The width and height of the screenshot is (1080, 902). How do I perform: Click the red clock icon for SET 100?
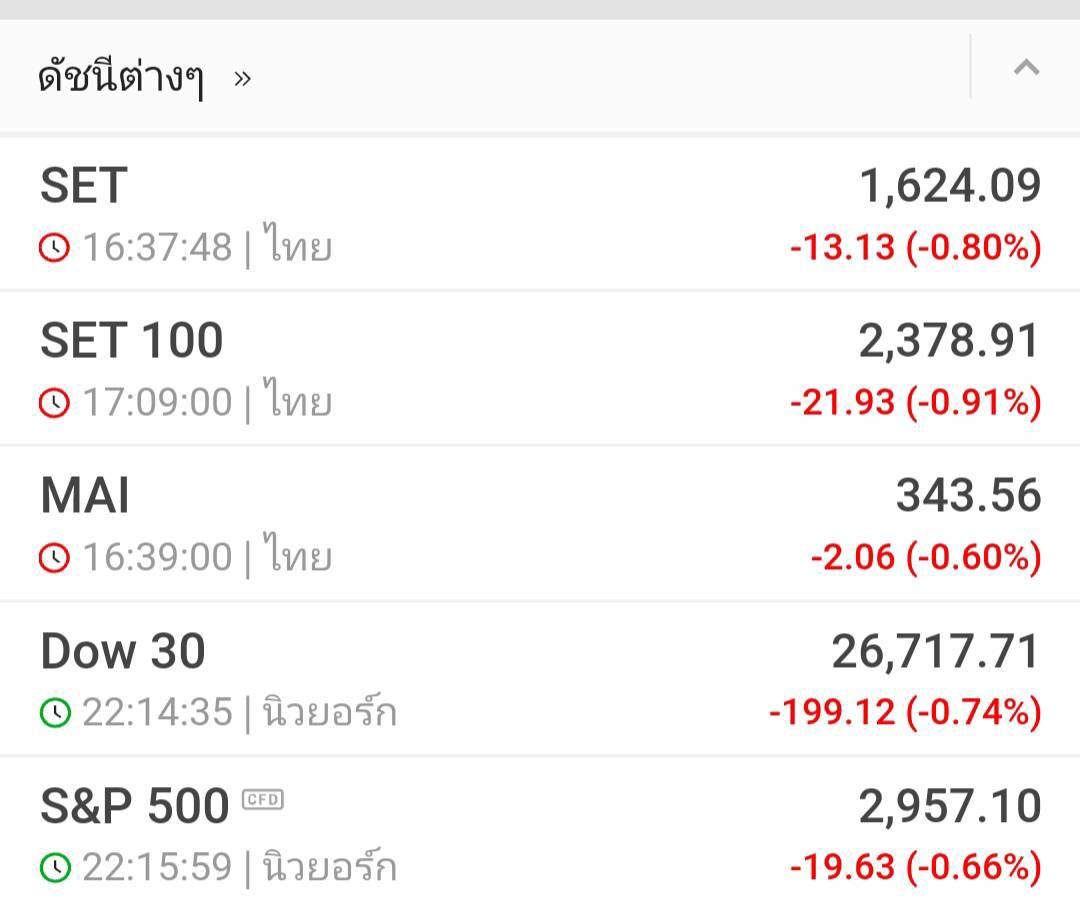(x=55, y=402)
